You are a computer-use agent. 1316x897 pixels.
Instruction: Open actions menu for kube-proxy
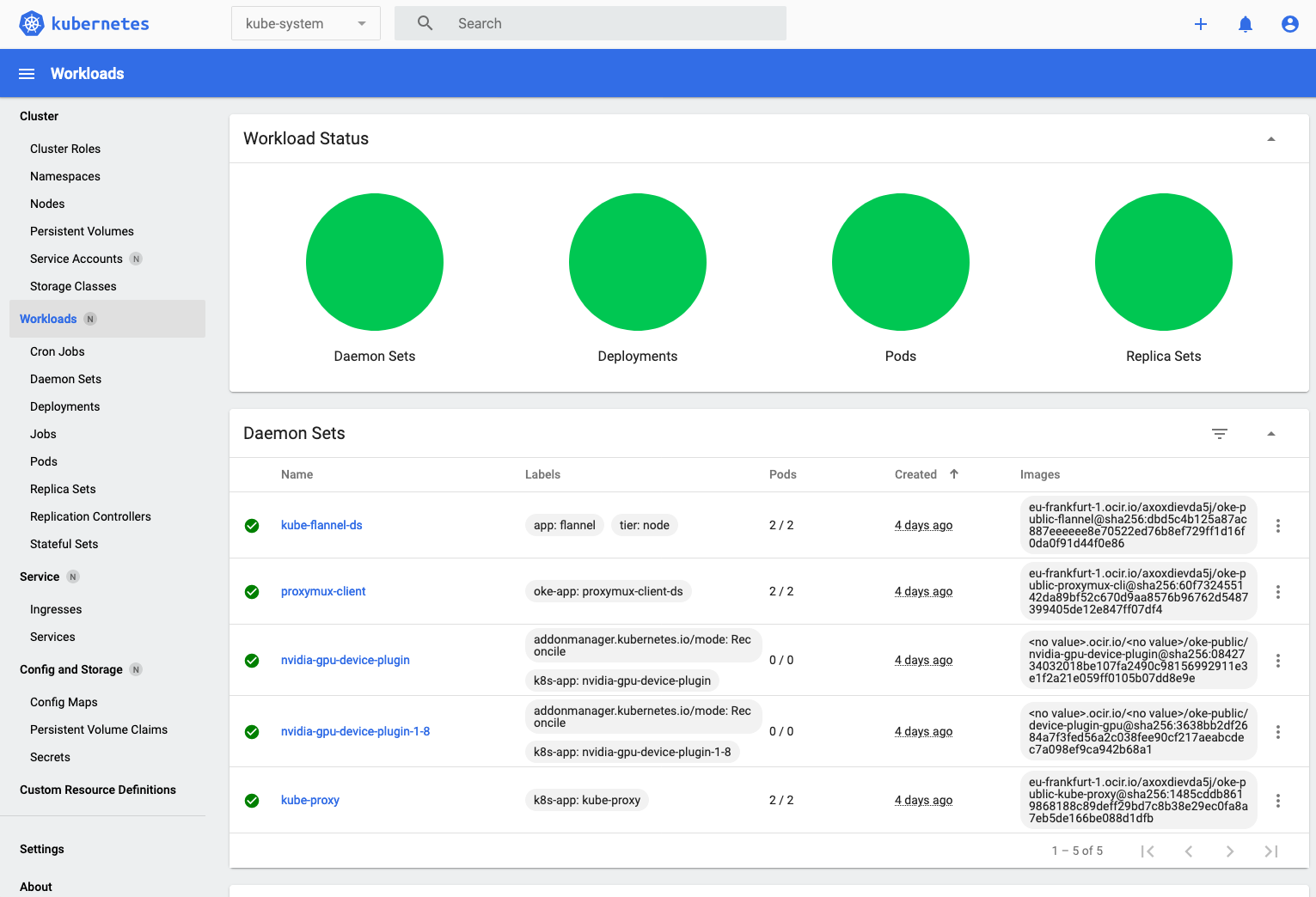1278,800
